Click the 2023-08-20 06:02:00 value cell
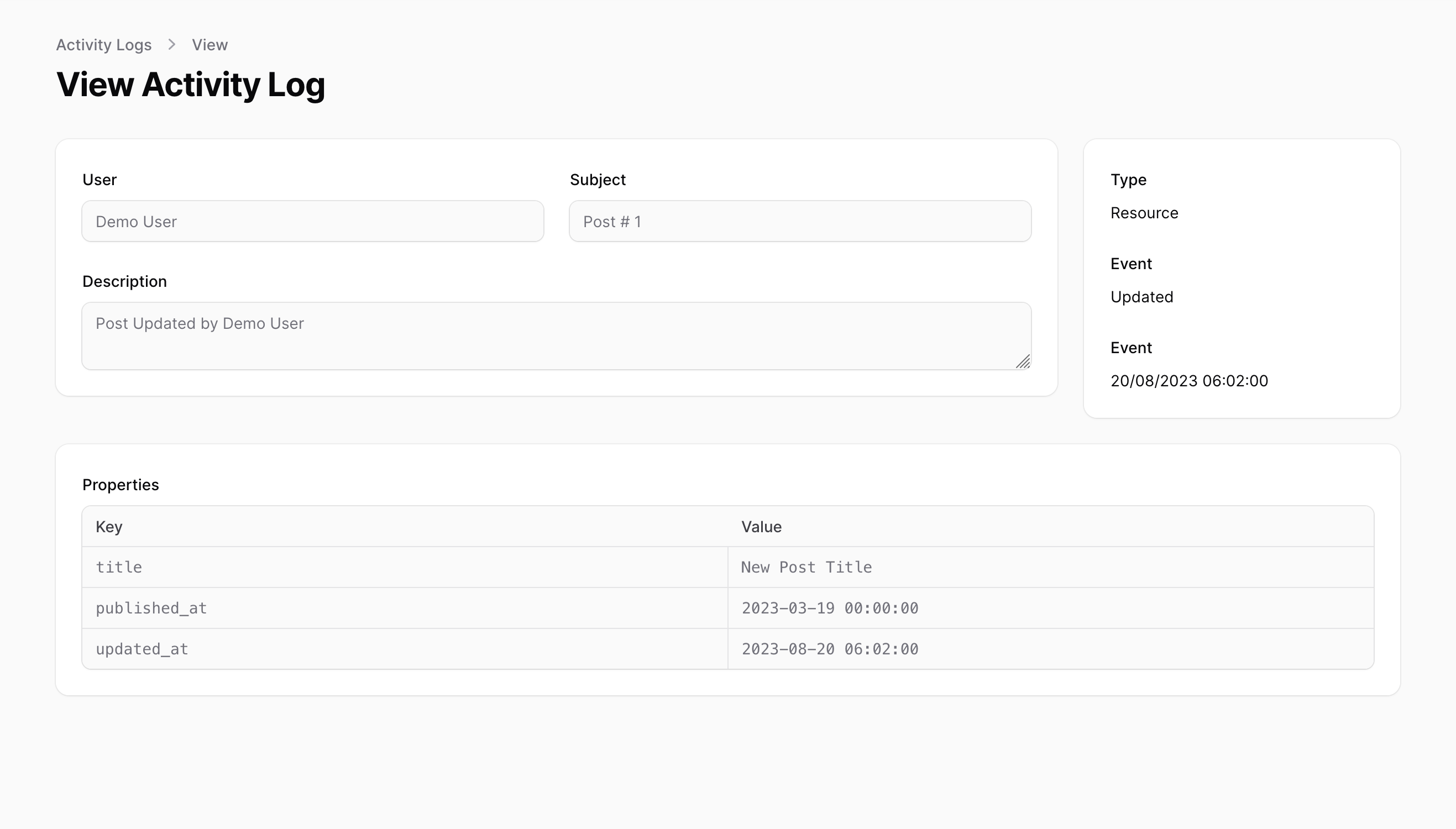 coord(1050,649)
